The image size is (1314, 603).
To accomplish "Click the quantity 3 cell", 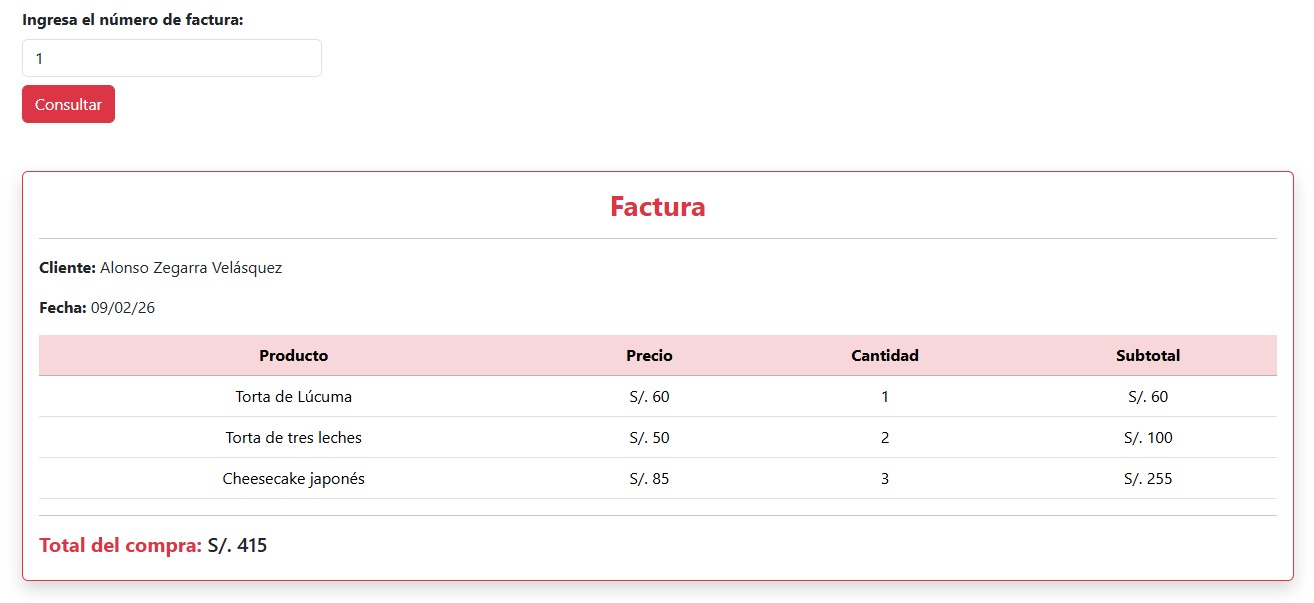I will point(884,479).
